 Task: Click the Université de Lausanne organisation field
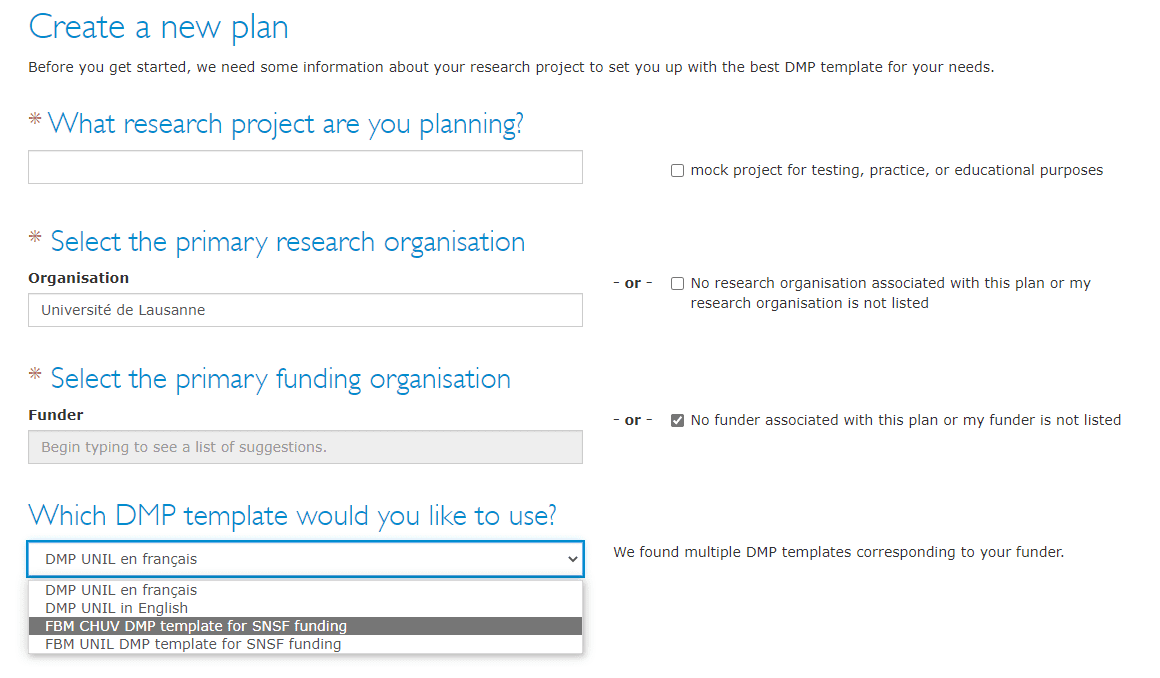point(305,310)
